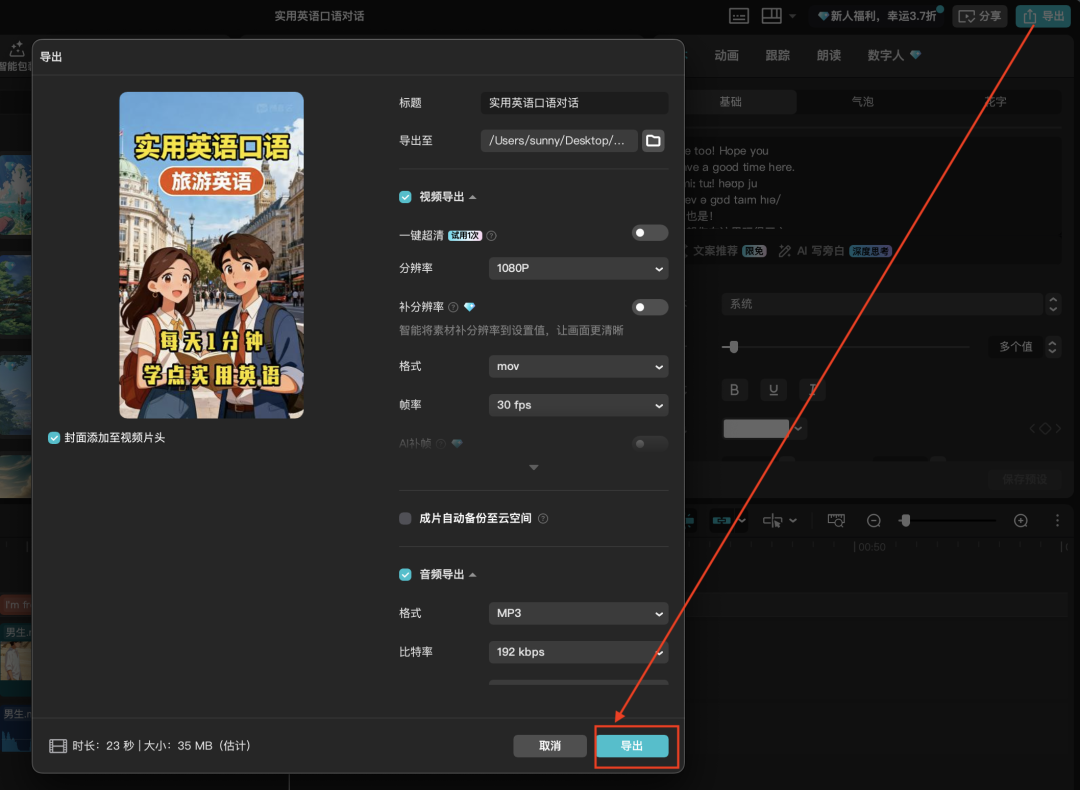This screenshot has width=1080, height=790.
Task: Apply underline formatting with the U icon
Action: click(774, 389)
